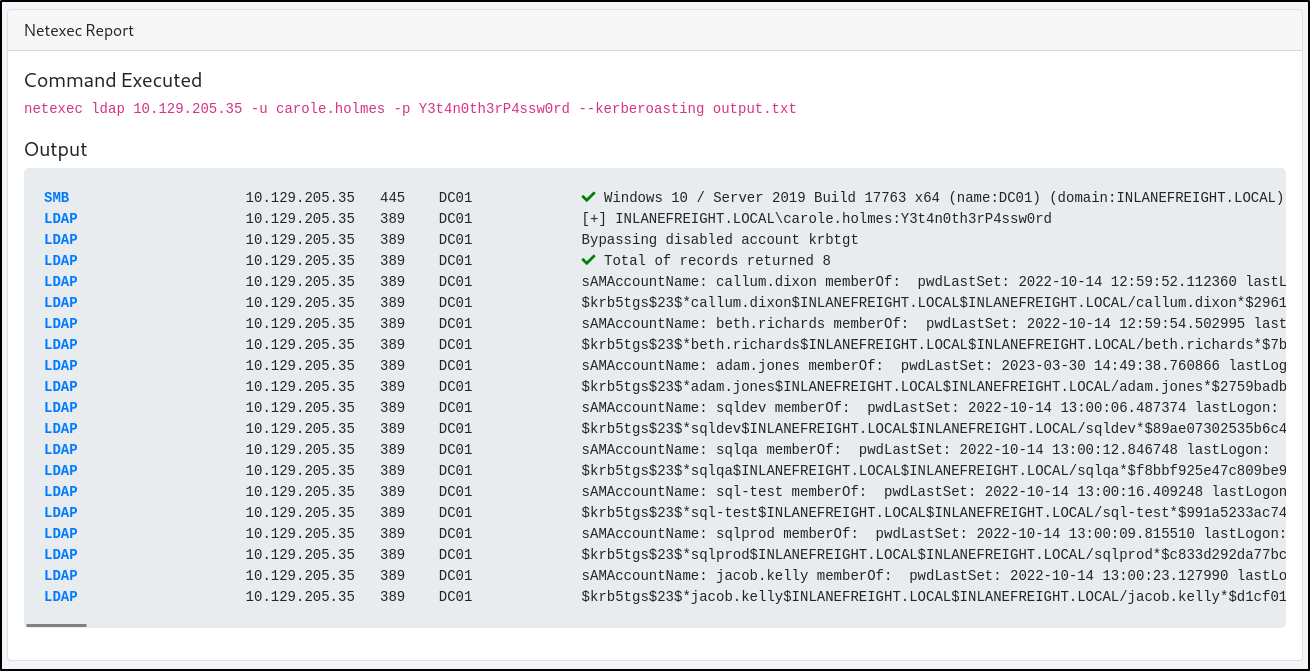Click the LDAP label in the krbtgt row
The width and height of the screenshot is (1310, 671).
[x=61, y=240]
